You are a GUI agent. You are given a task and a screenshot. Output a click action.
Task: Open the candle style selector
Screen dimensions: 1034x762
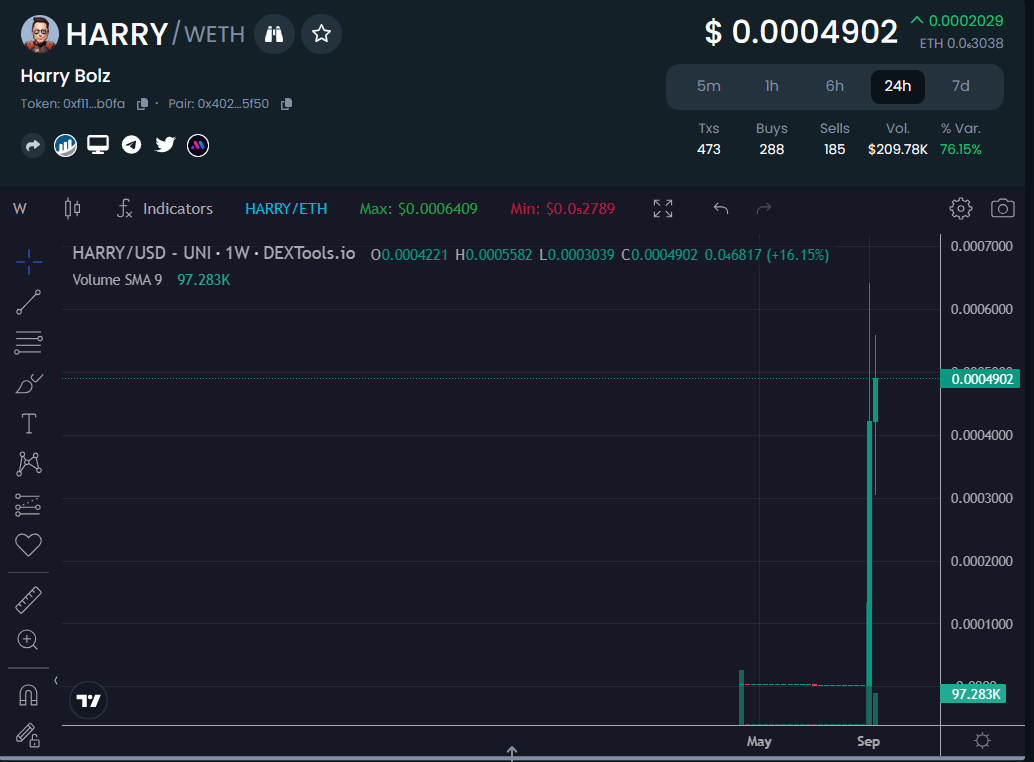71,208
